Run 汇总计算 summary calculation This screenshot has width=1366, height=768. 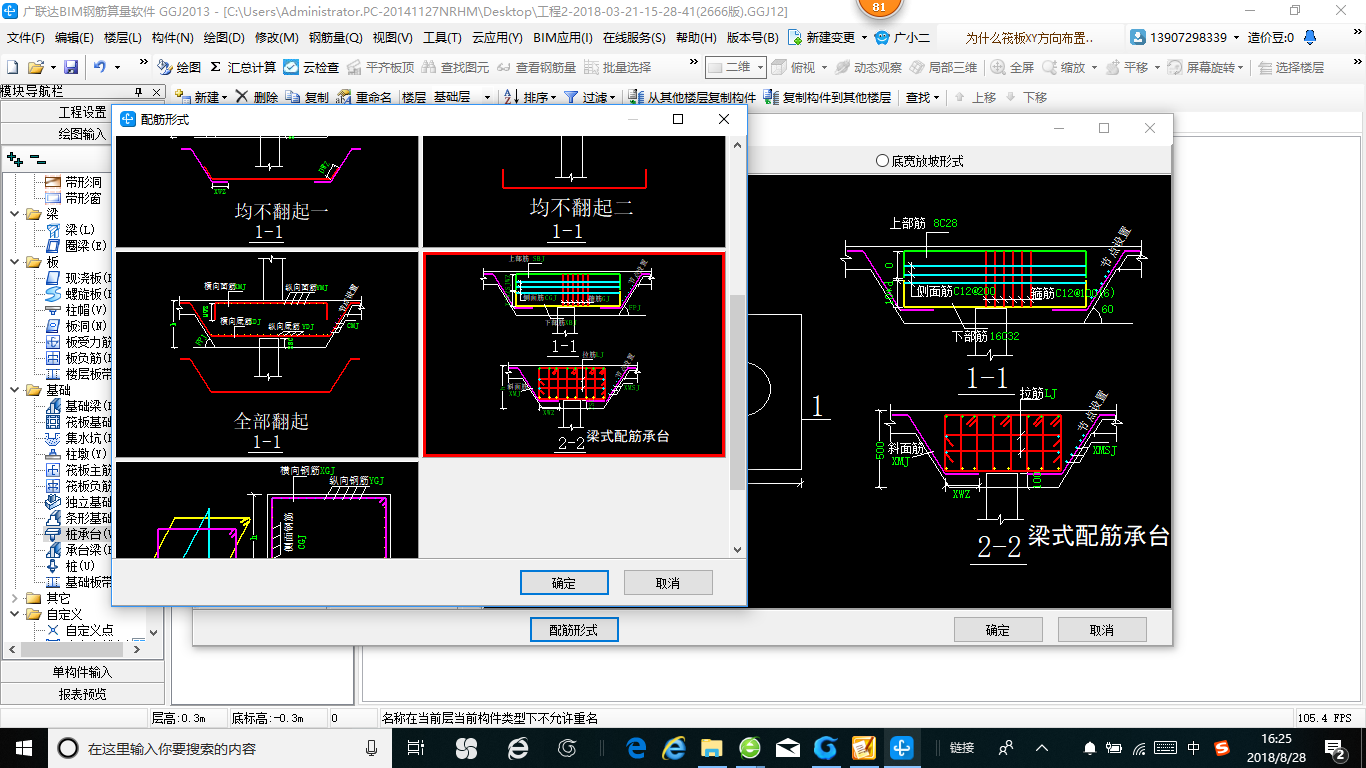243,67
